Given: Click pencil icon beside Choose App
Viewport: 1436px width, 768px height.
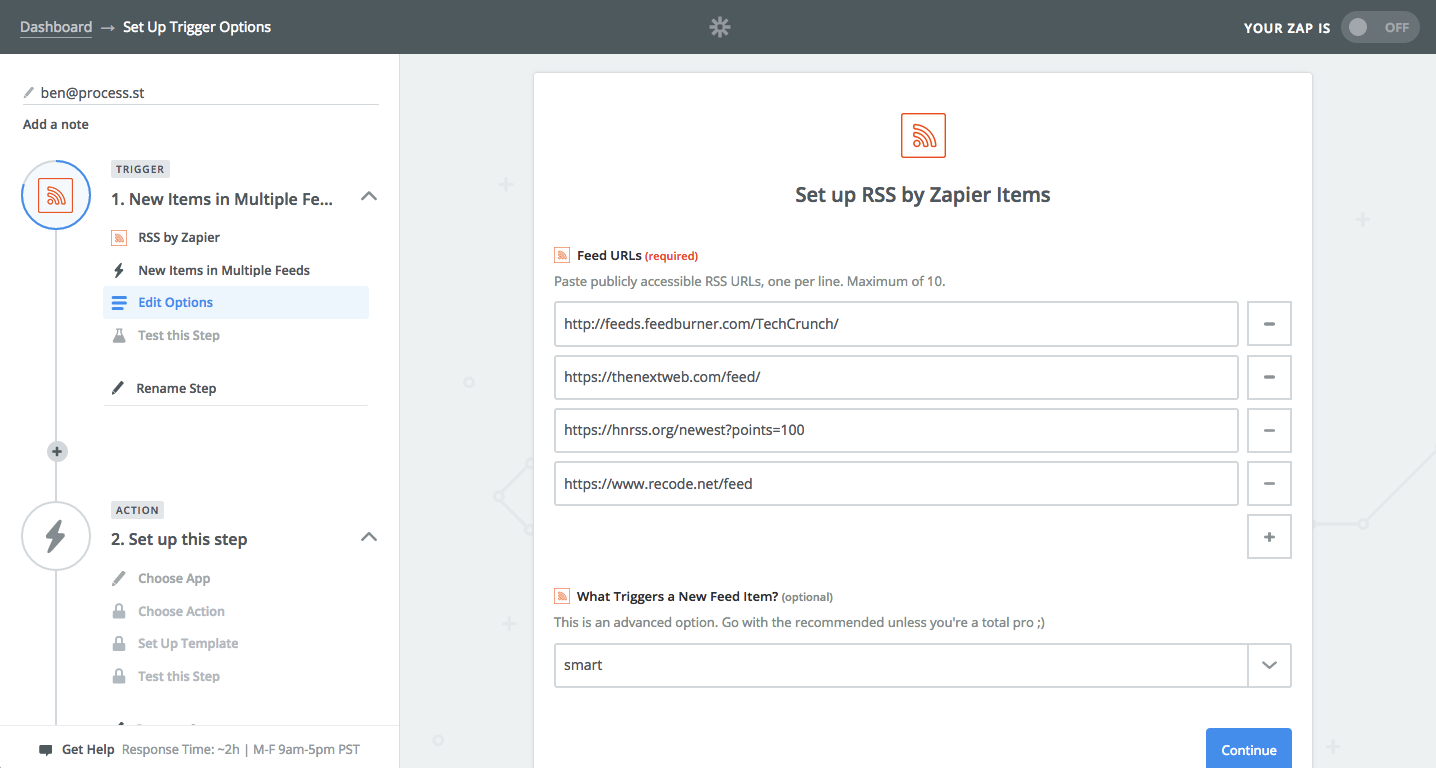Looking at the screenshot, I should tap(119, 578).
